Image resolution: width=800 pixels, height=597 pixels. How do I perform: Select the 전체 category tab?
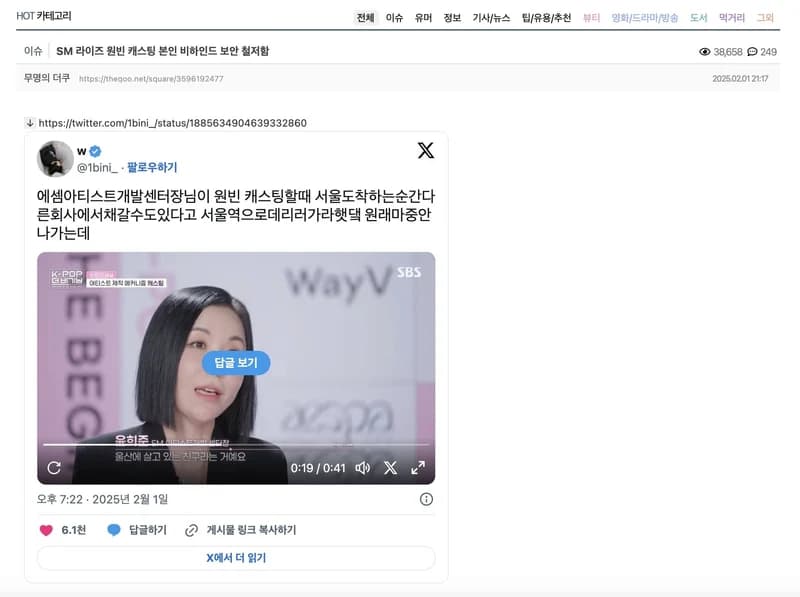pyautogui.click(x=365, y=18)
